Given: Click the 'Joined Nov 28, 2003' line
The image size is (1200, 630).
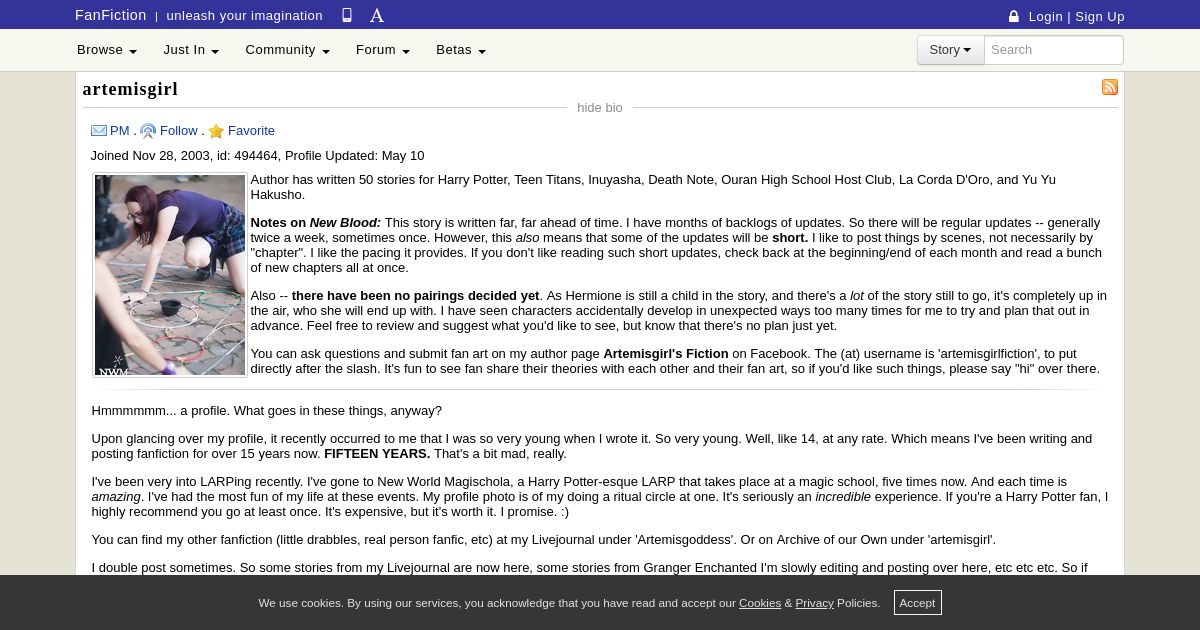Looking at the screenshot, I should coord(257,156).
